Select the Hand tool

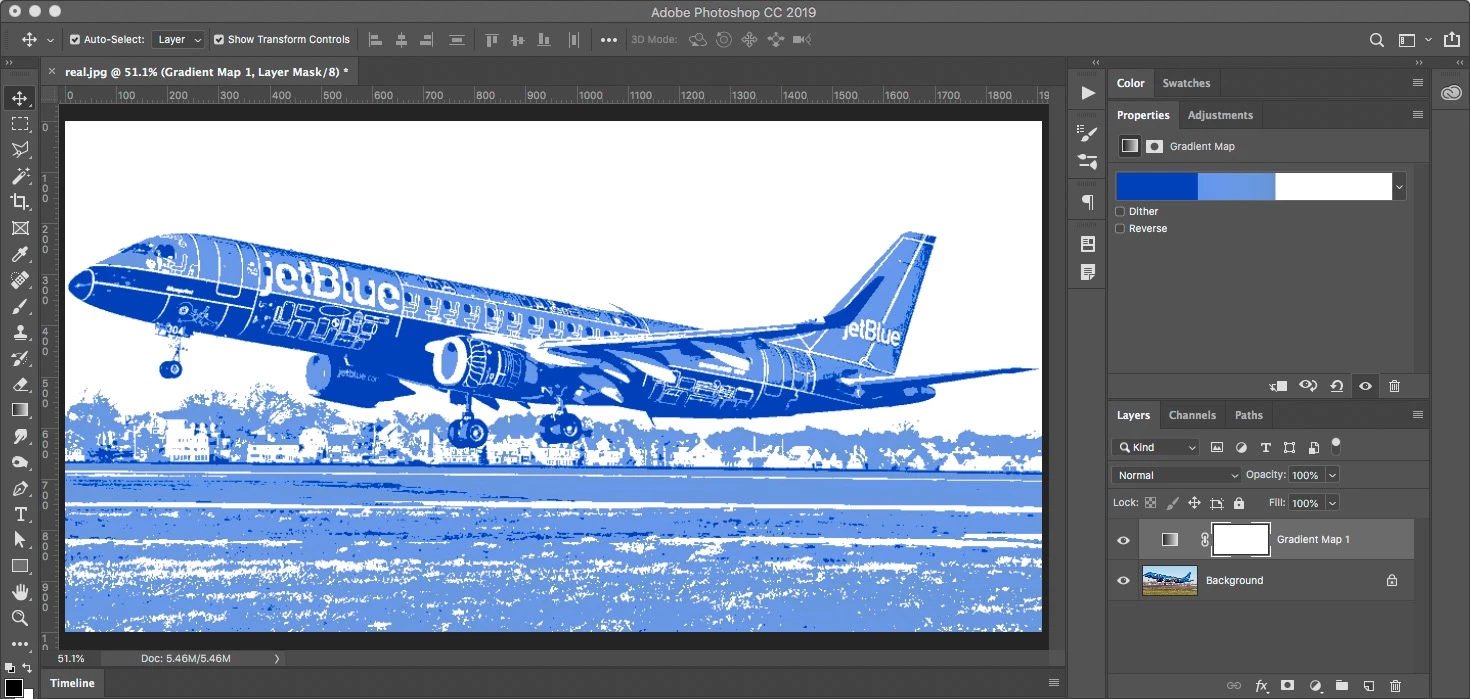pos(20,592)
